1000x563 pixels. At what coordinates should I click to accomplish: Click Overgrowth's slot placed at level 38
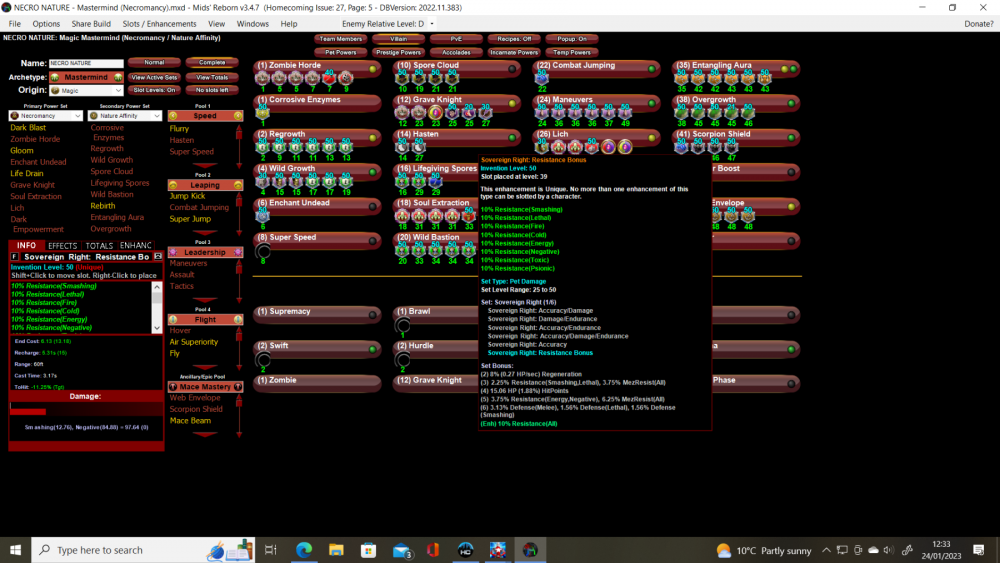pos(681,113)
